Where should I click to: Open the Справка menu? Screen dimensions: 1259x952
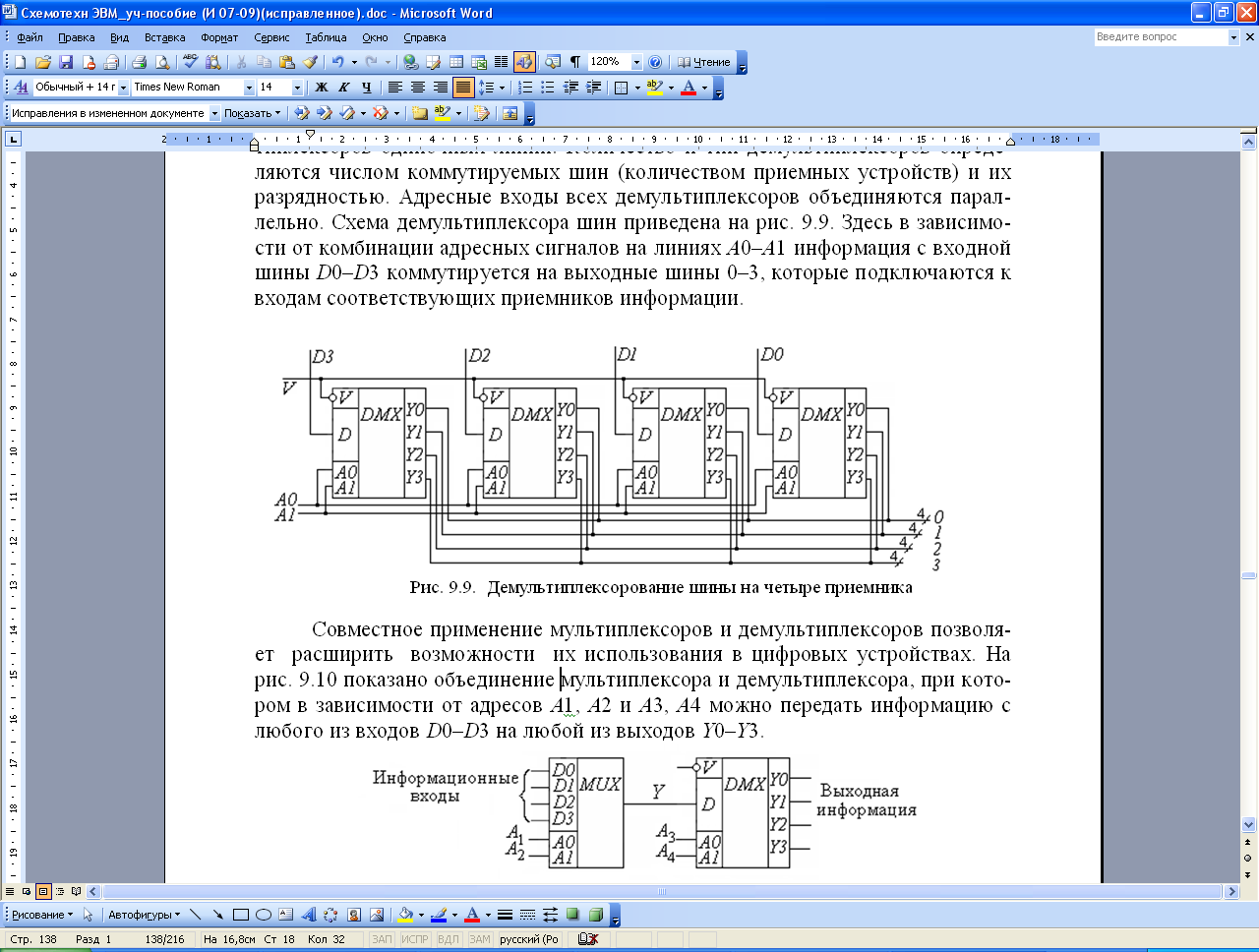click(x=424, y=37)
